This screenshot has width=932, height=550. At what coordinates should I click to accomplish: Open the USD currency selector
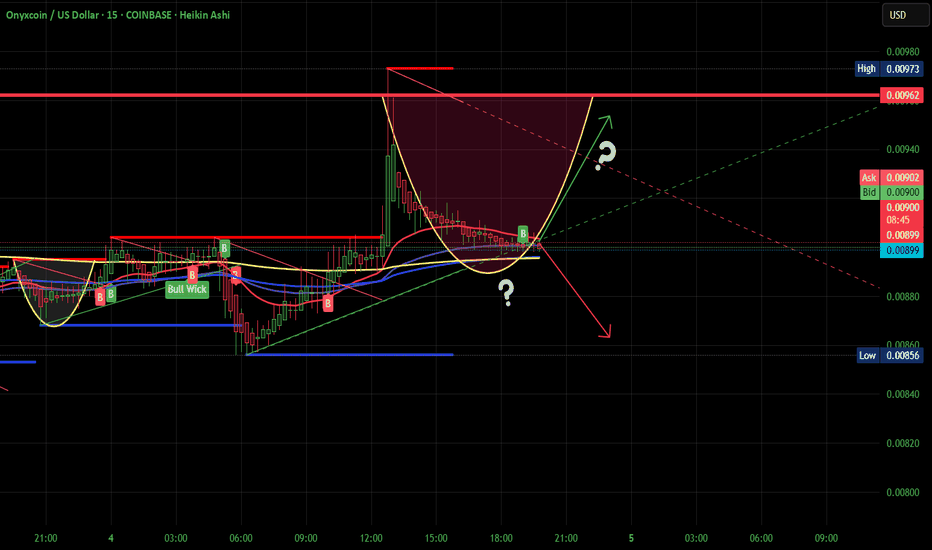pos(905,15)
